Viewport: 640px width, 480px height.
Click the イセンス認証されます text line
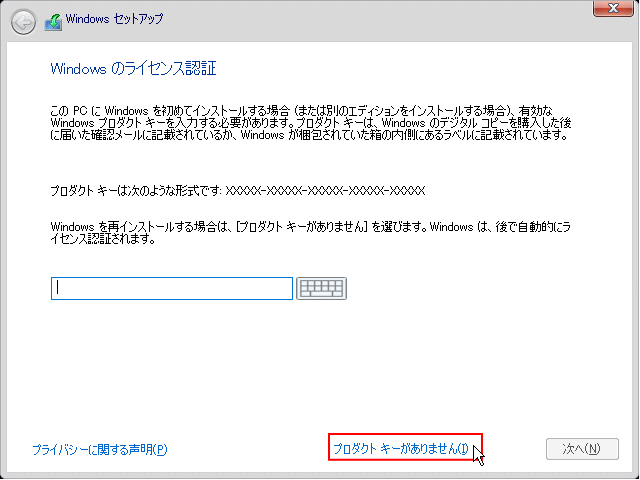(x=100, y=240)
